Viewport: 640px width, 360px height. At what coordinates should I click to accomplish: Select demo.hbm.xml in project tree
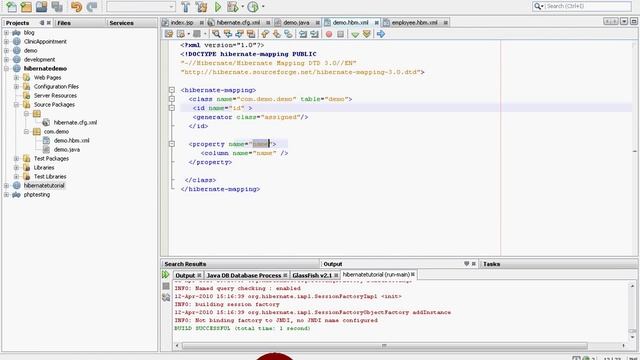tap(71, 140)
